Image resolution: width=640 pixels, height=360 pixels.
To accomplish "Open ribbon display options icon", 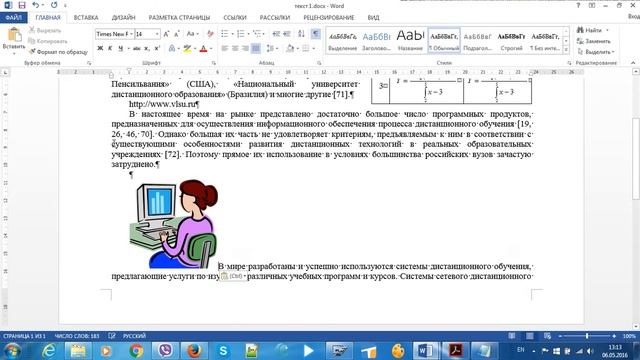I will pos(592,6).
